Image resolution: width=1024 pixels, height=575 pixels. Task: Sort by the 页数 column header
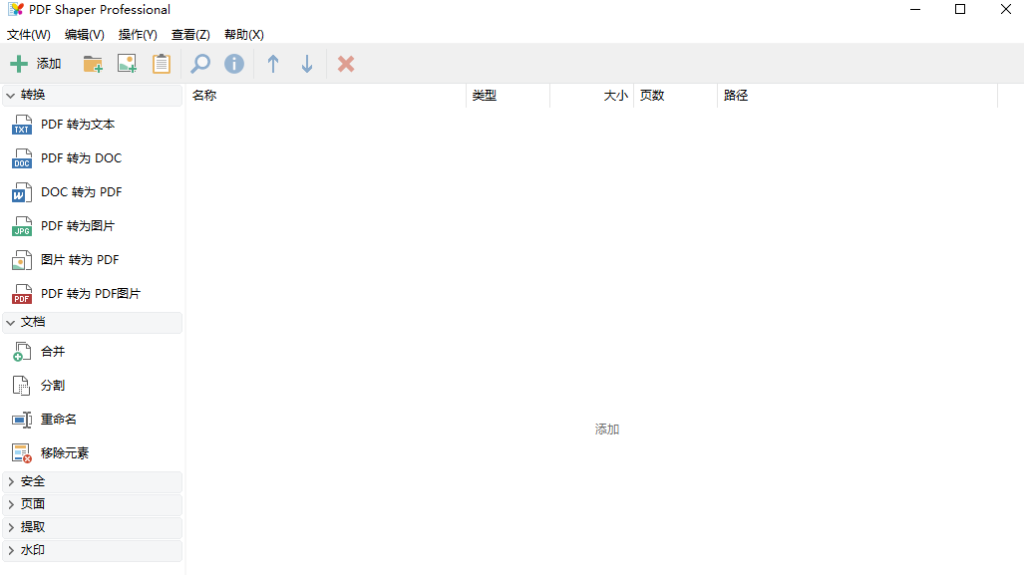click(675, 95)
